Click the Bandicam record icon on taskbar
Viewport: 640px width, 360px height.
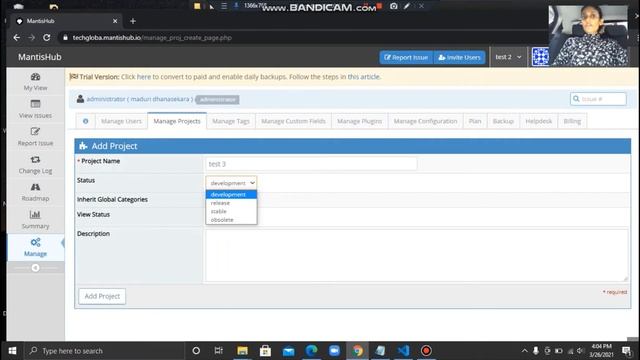coord(426,351)
